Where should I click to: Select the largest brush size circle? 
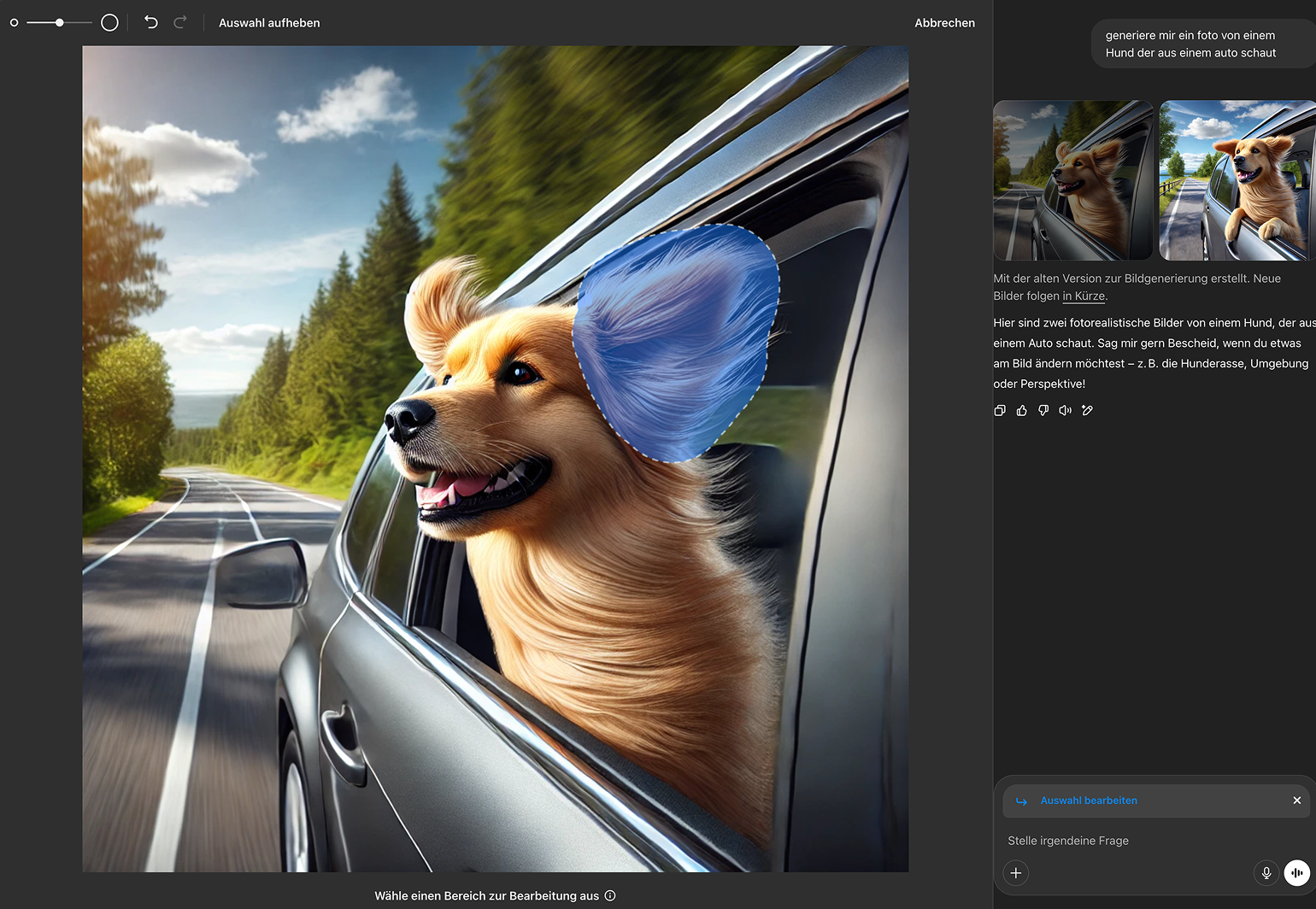109,23
